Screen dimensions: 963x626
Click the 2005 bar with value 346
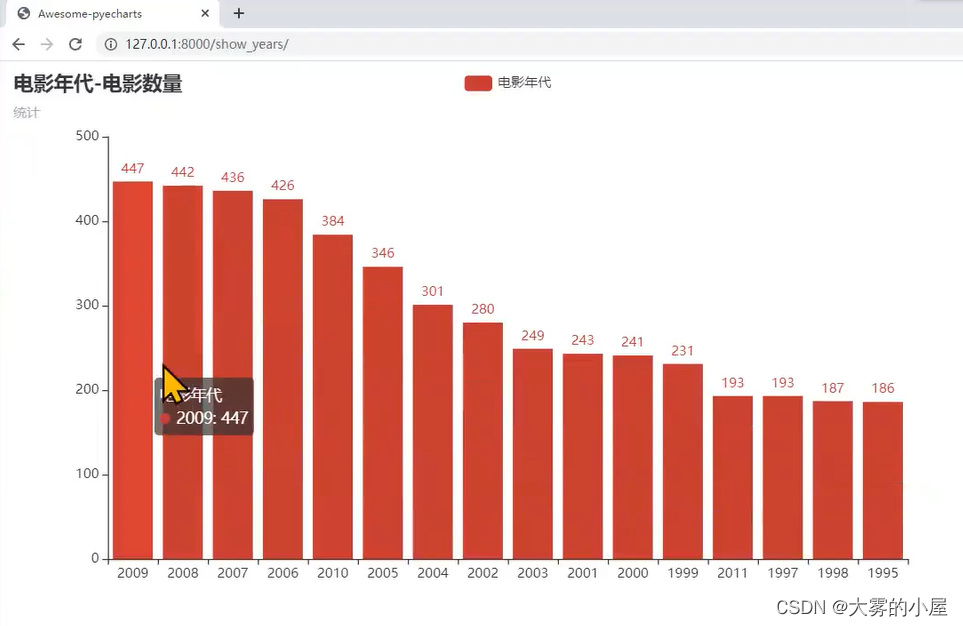[383, 412]
